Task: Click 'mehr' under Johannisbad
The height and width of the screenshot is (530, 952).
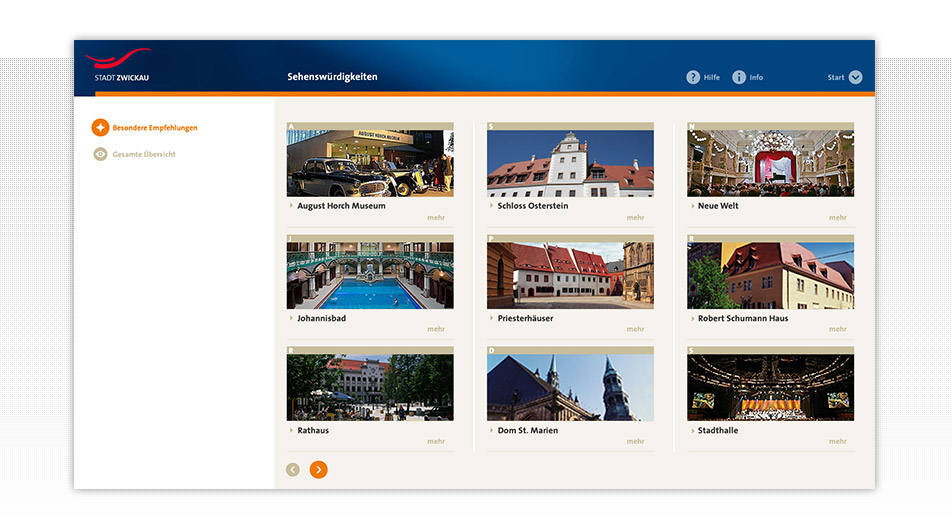Action: (436, 329)
